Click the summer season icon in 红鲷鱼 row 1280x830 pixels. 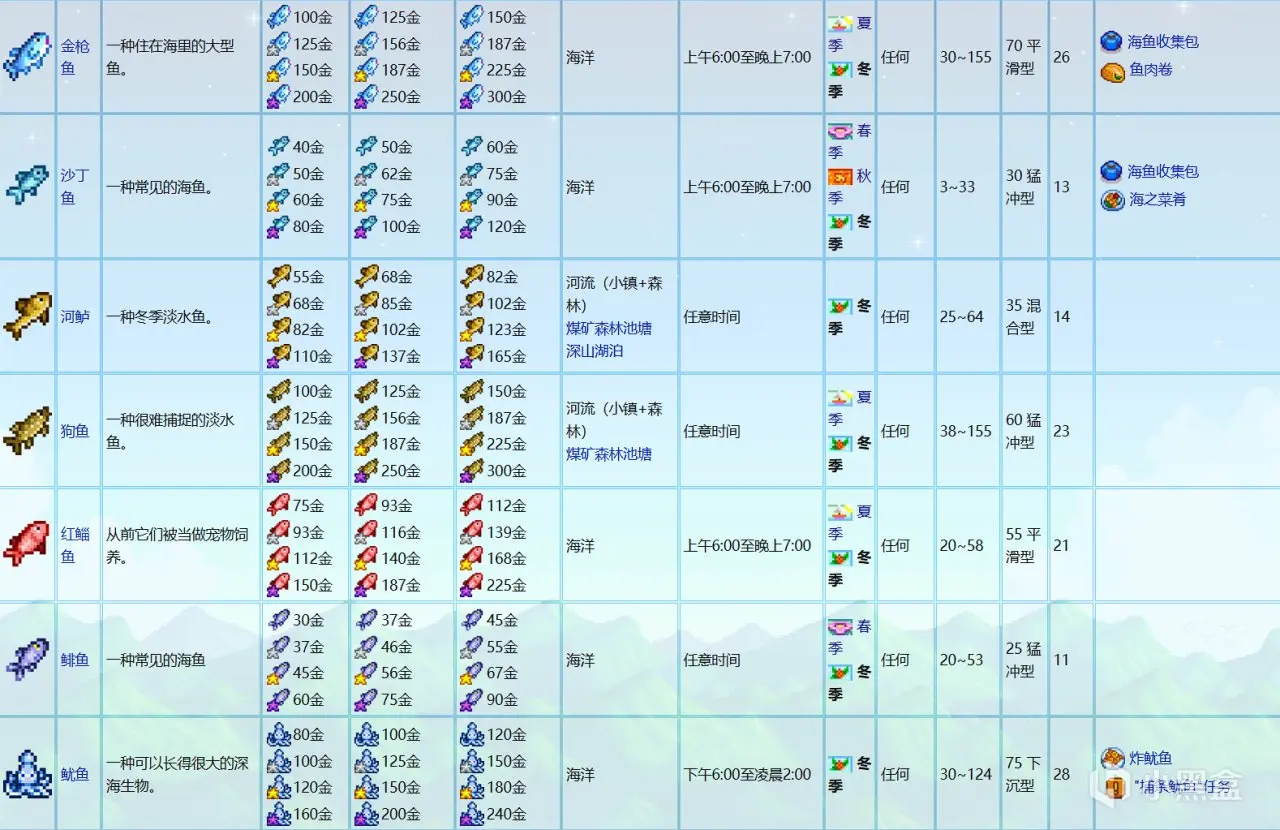(x=840, y=512)
